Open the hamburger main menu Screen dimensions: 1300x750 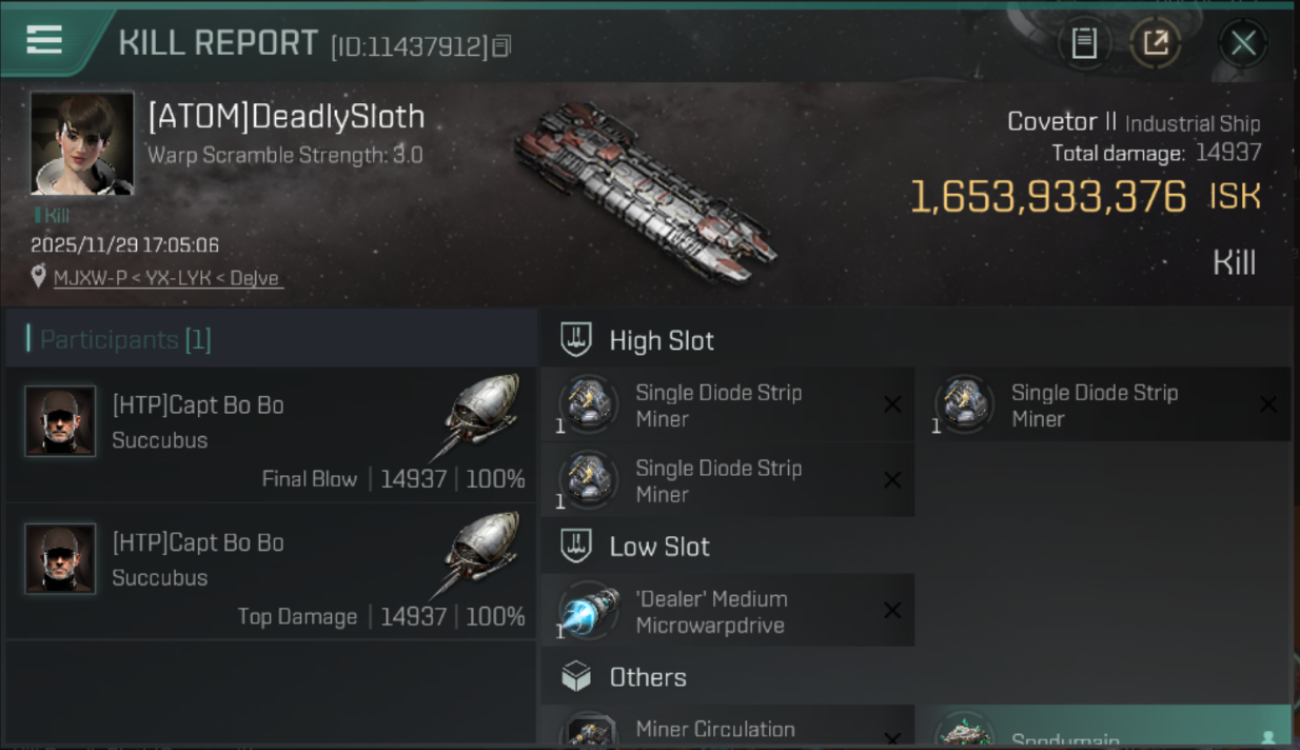tap(44, 40)
